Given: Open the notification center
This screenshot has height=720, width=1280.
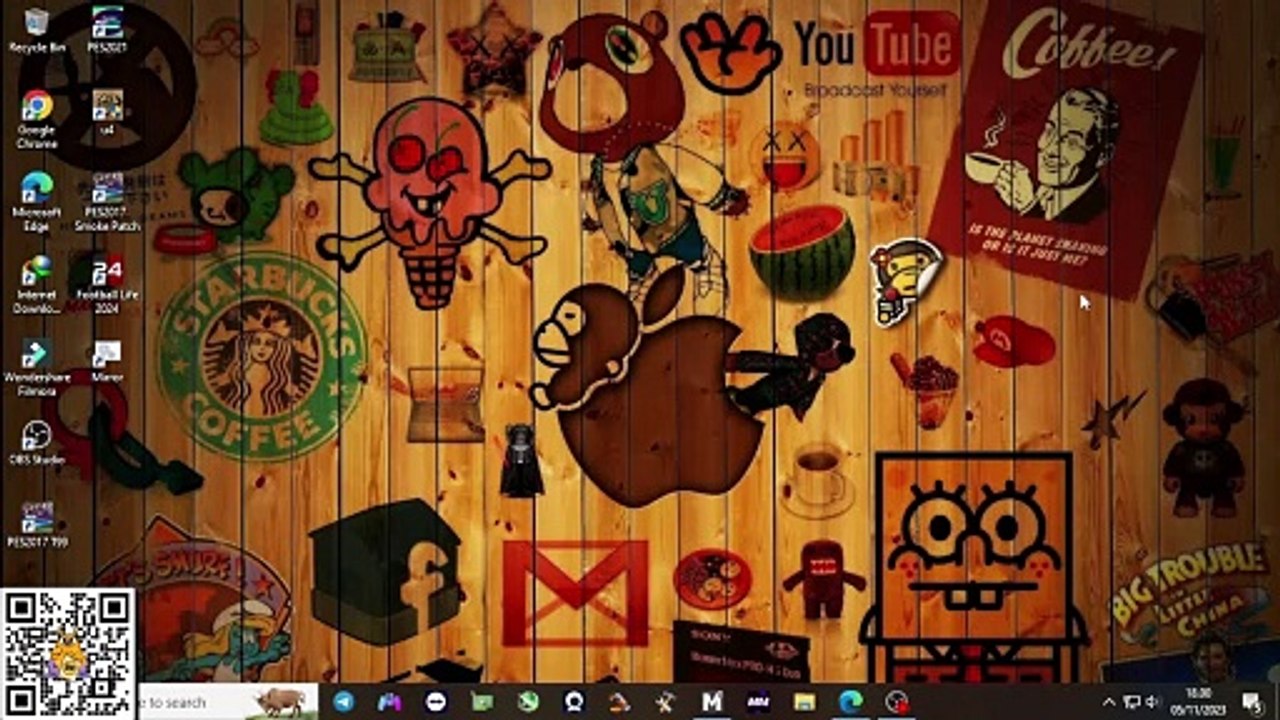Looking at the screenshot, I should pyautogui.click(x=1253, y=702).
